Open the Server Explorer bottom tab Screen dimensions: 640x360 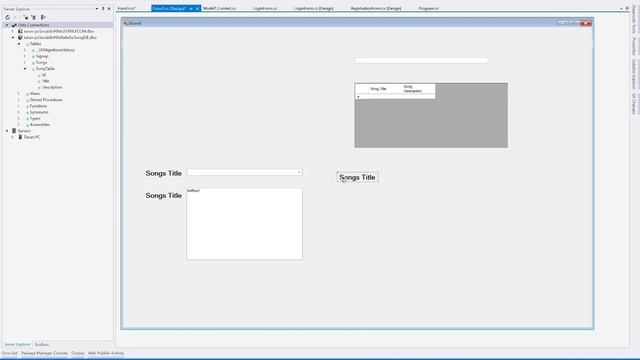(x=17, y=344)
